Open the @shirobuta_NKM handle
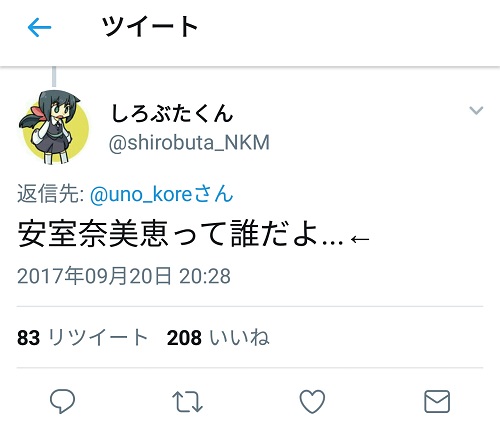The width and height of the screenshot is (500, 422). [189, 143]
